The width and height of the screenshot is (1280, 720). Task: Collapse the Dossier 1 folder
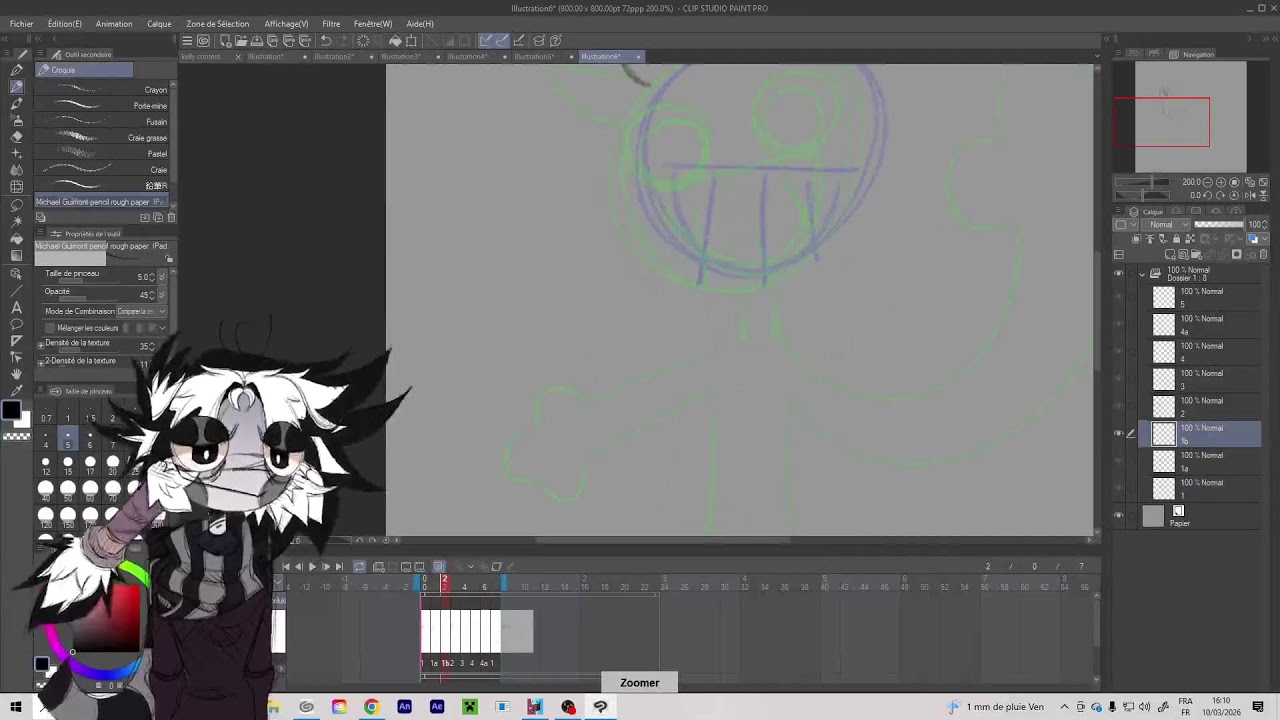click(1143, 274)
